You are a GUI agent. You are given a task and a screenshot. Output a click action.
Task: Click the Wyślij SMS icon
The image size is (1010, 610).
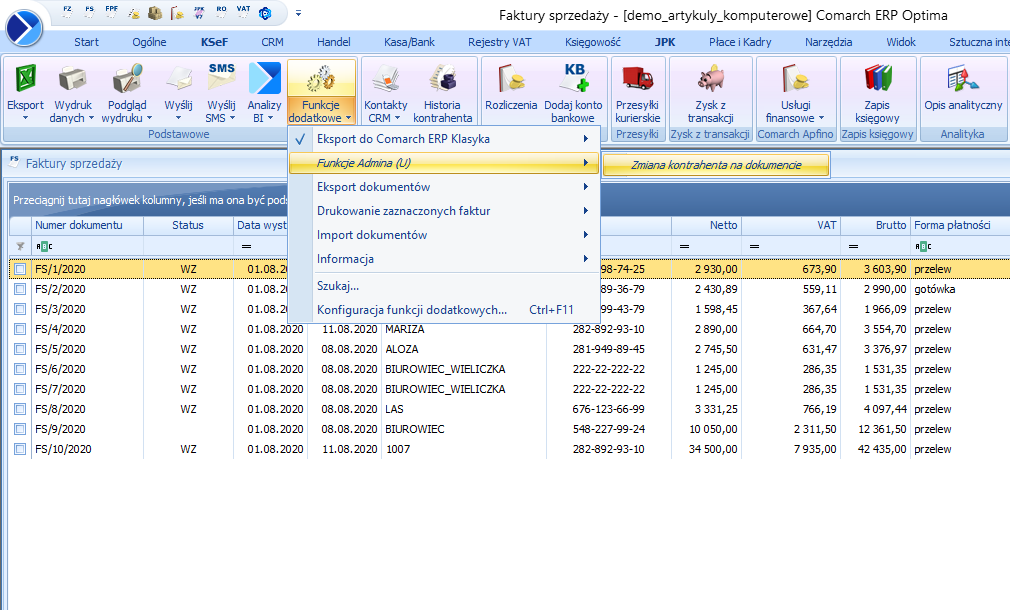[x=221, y=77]
